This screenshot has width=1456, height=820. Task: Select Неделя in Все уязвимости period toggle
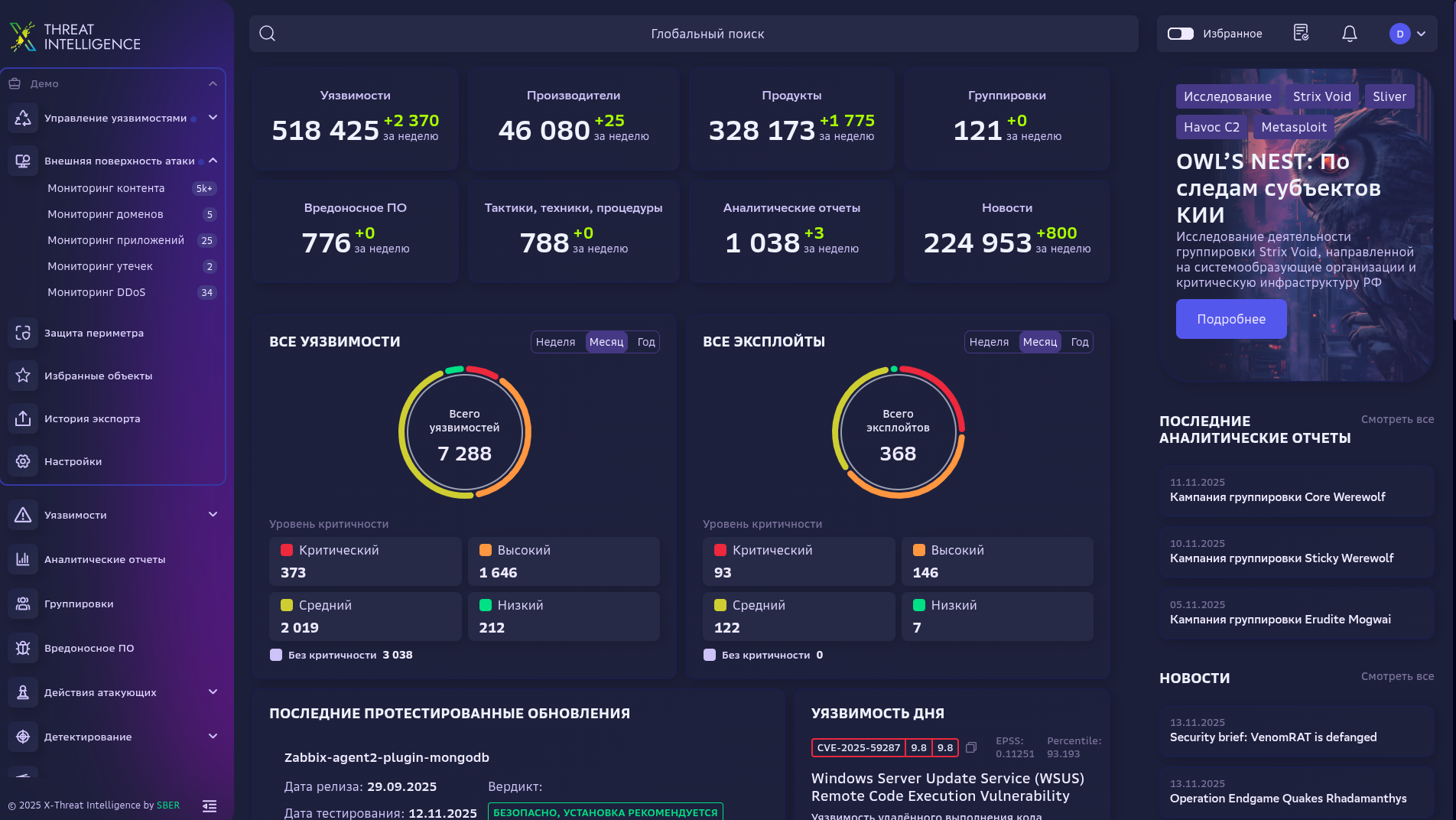point(555,342)
